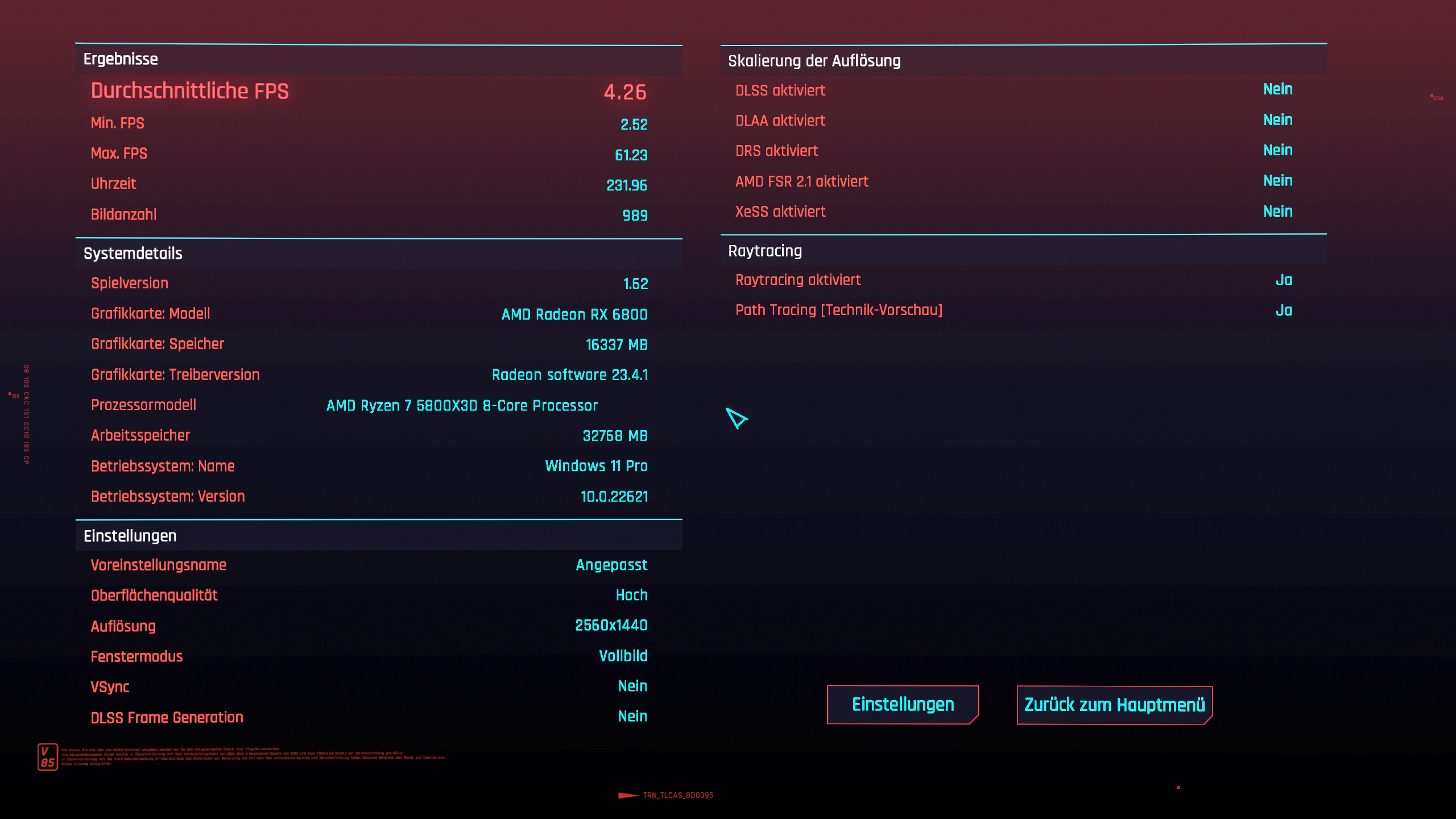Click the Systemdetails section header

[x=133, y=254]
